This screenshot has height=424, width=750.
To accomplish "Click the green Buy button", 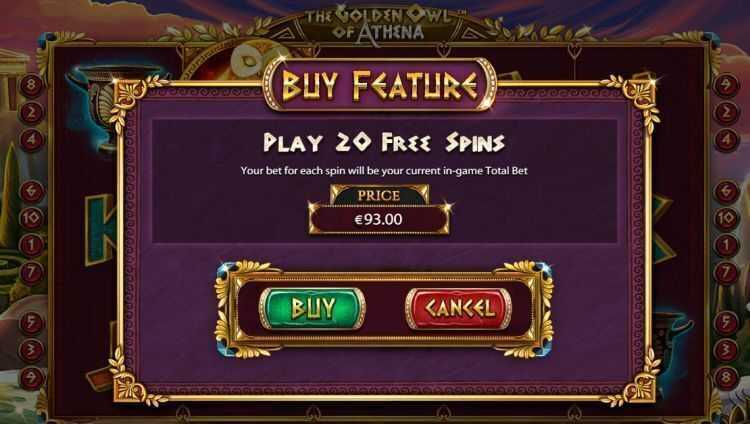I will click(312, 309).
